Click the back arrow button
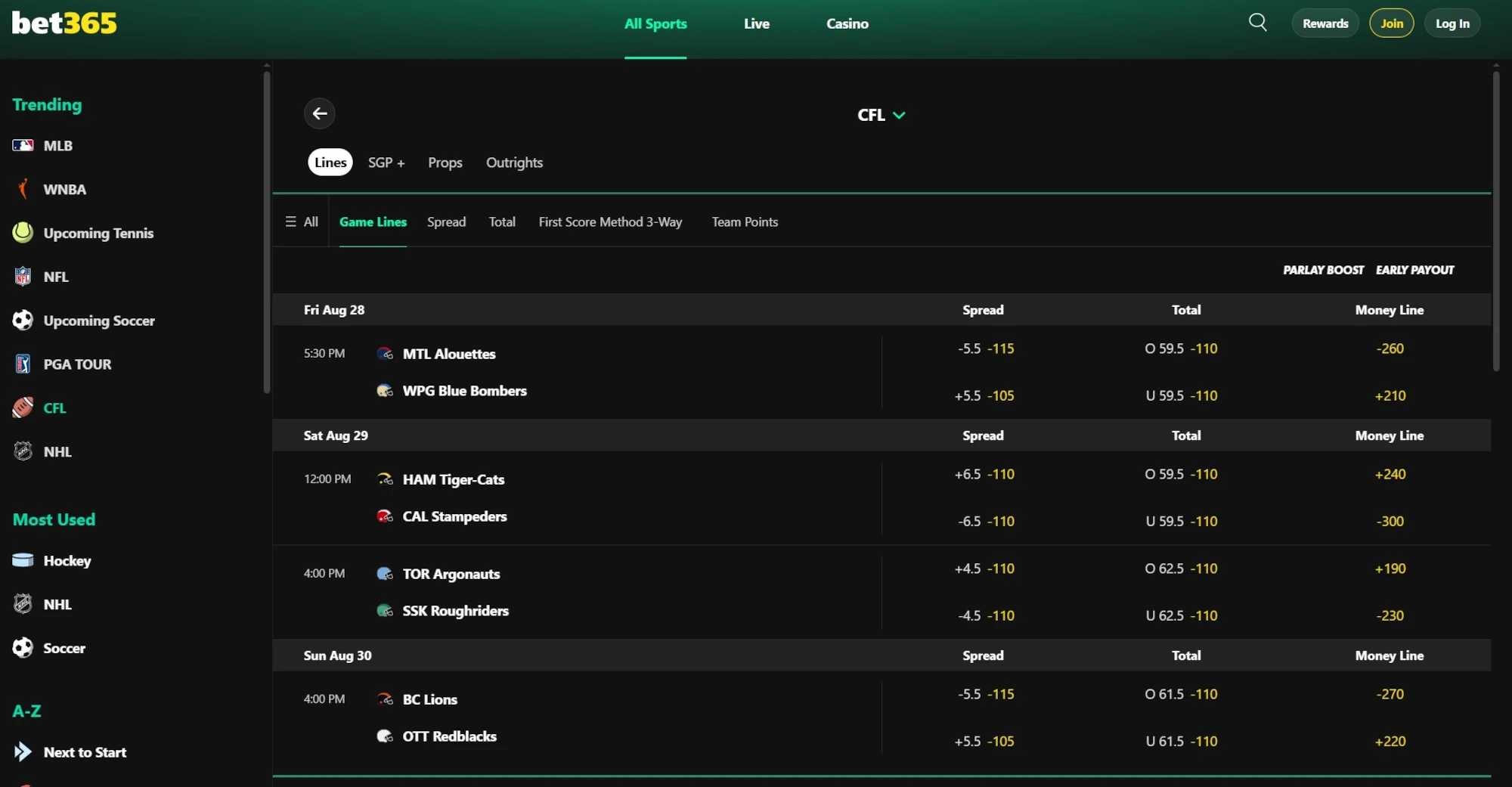Viewport: 1512px width, 787px height. point(320,113)
